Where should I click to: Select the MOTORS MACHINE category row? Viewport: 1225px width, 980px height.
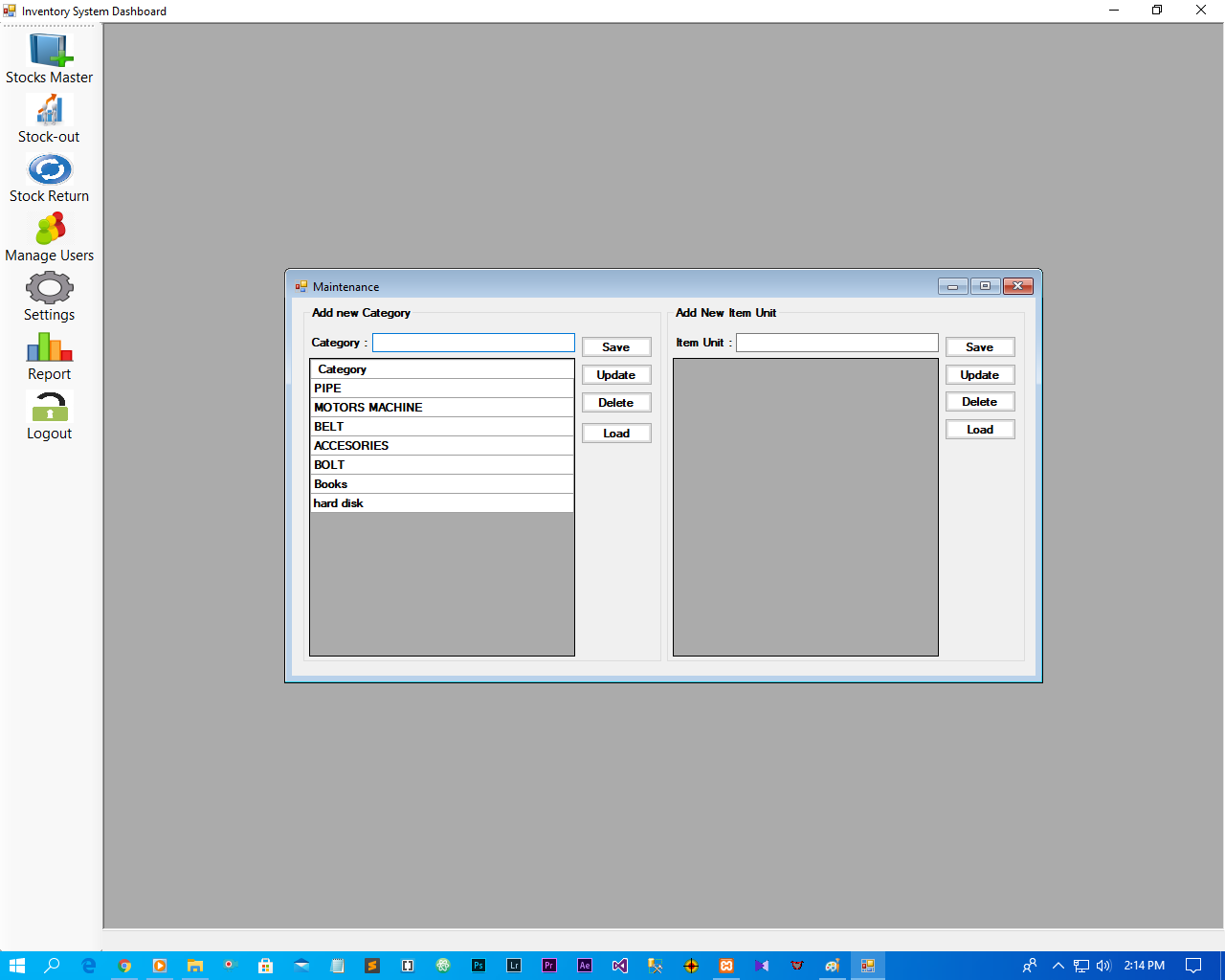(441, 408)
